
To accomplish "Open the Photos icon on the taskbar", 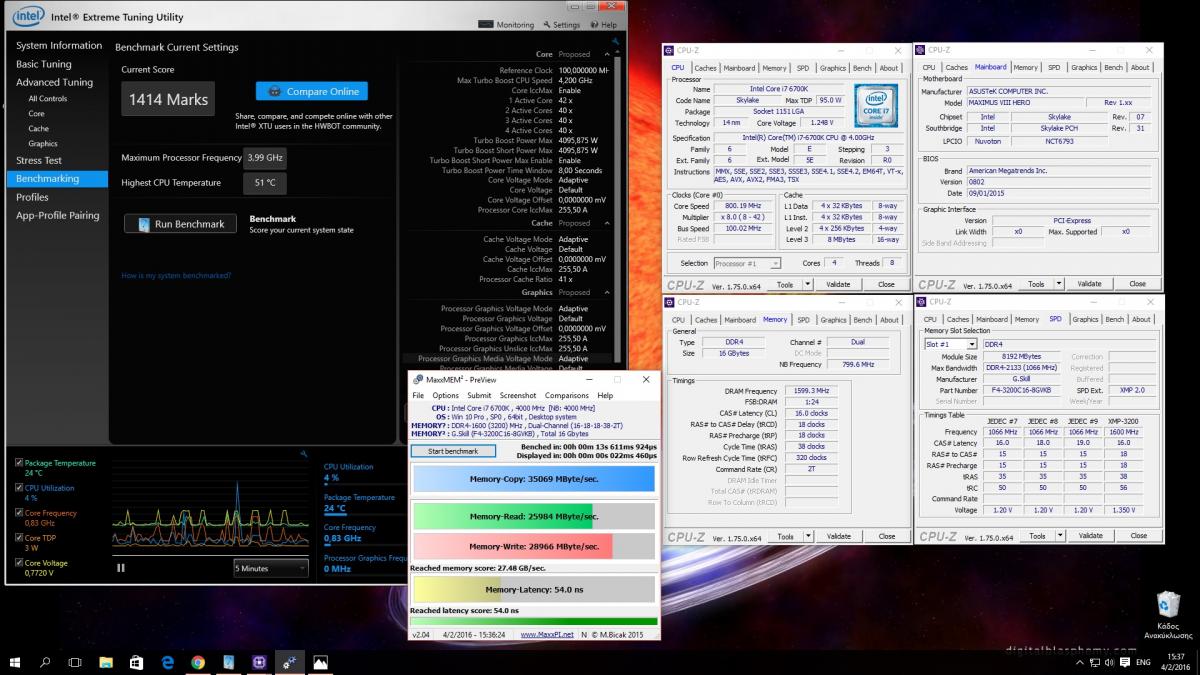I will (320, 661).
